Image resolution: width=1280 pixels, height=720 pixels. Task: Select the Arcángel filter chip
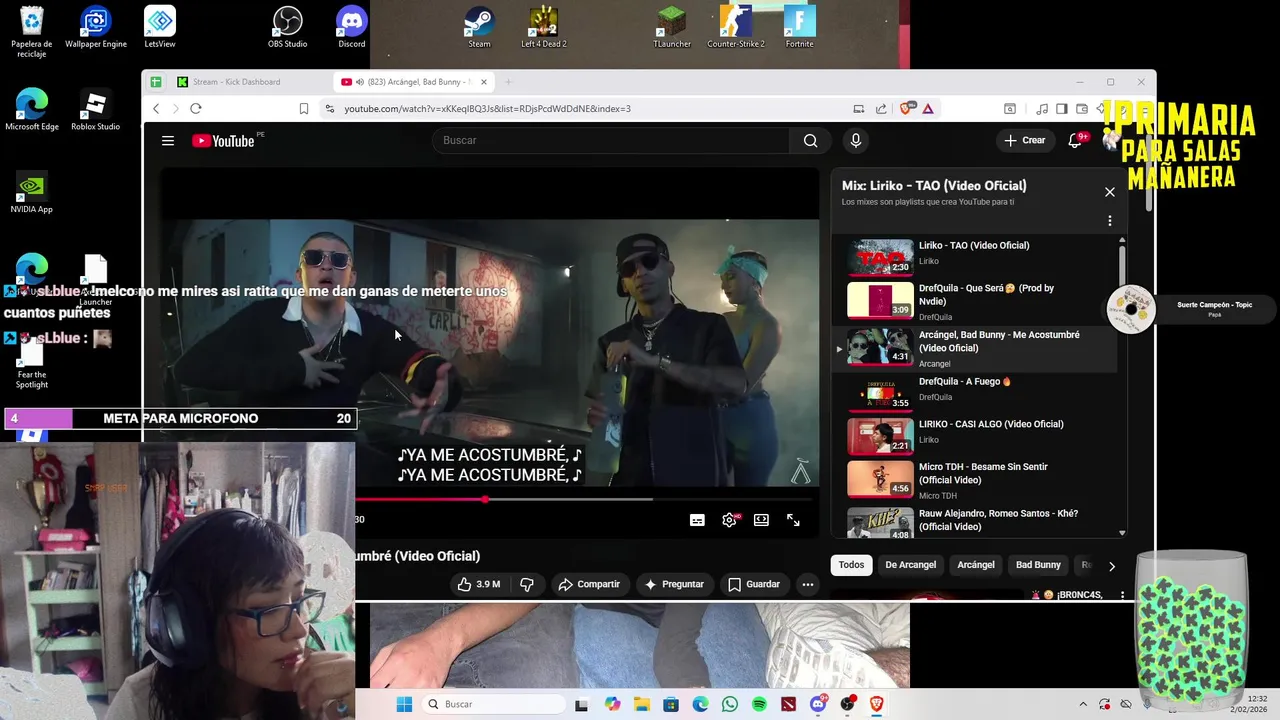976,565
